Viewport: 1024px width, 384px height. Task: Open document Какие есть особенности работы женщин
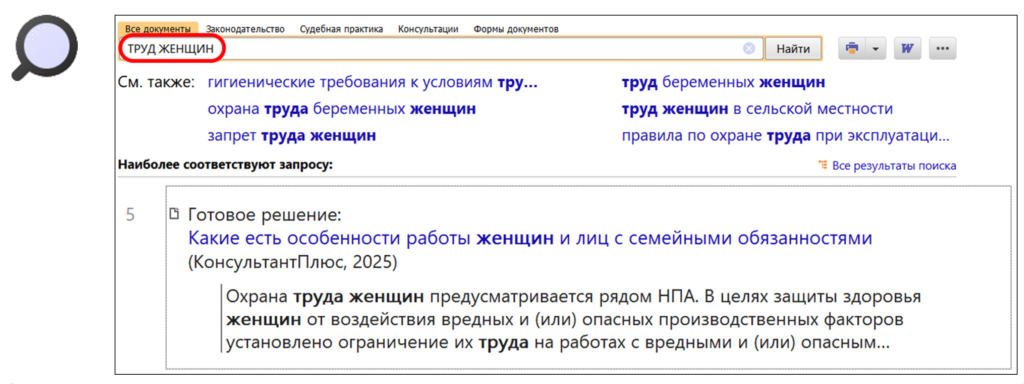[530, 238]
